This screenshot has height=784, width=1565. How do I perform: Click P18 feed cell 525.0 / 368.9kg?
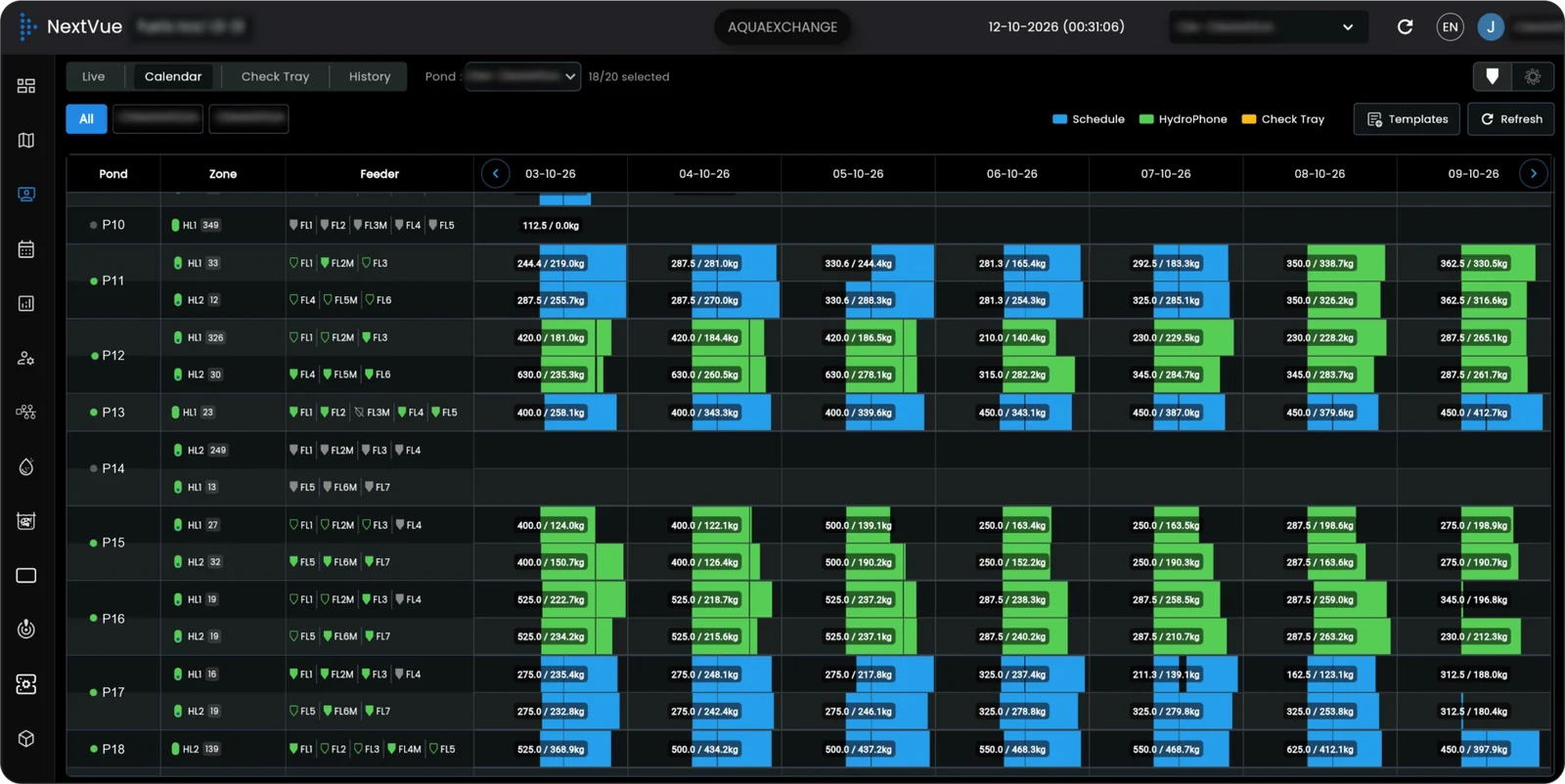[x=551, y=750]
